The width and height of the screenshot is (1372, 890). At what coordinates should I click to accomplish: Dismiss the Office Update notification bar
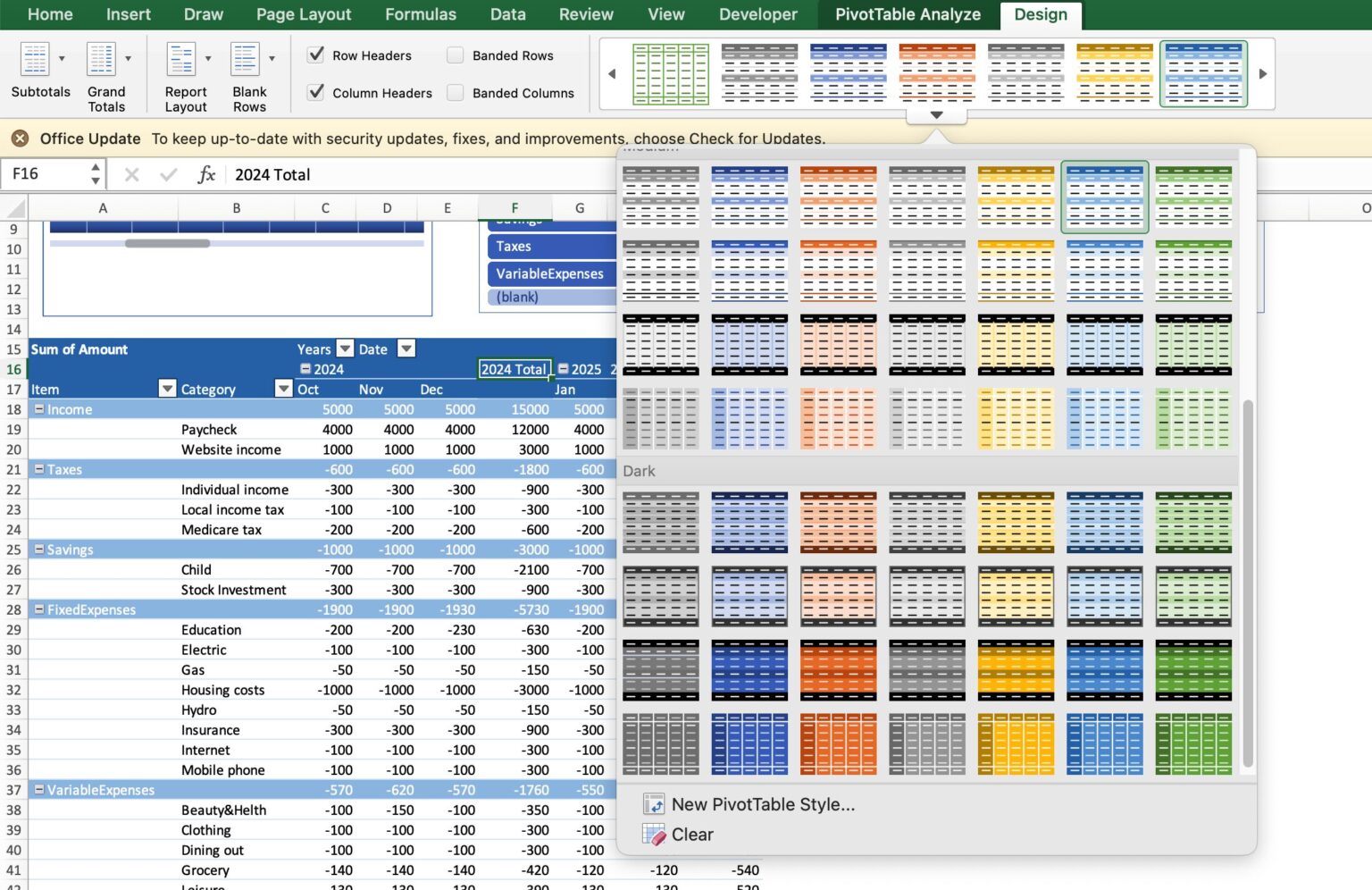(x=20, y=139)
